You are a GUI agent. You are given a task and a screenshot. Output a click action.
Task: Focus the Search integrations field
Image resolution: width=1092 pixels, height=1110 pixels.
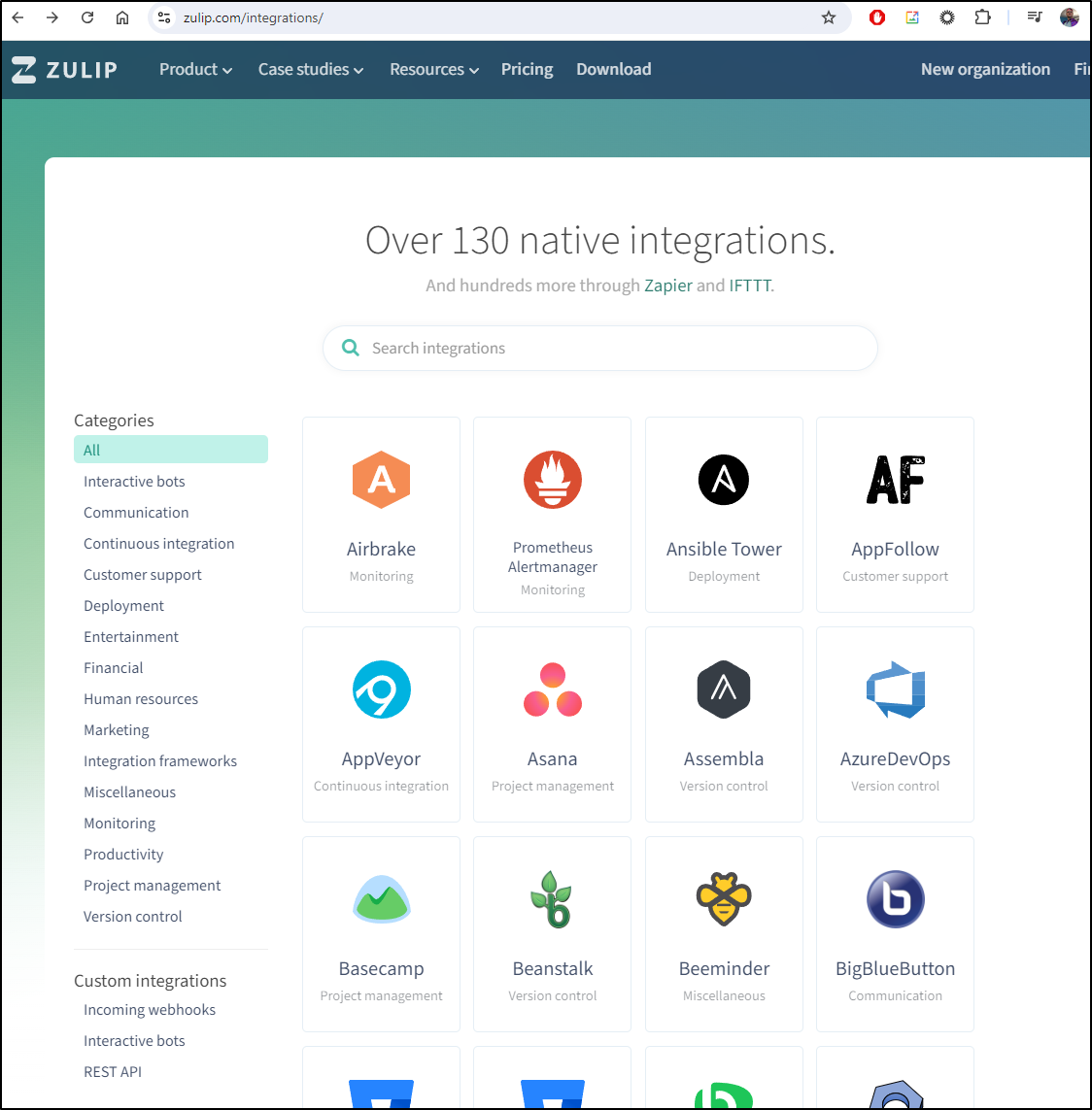click(599, 348)
